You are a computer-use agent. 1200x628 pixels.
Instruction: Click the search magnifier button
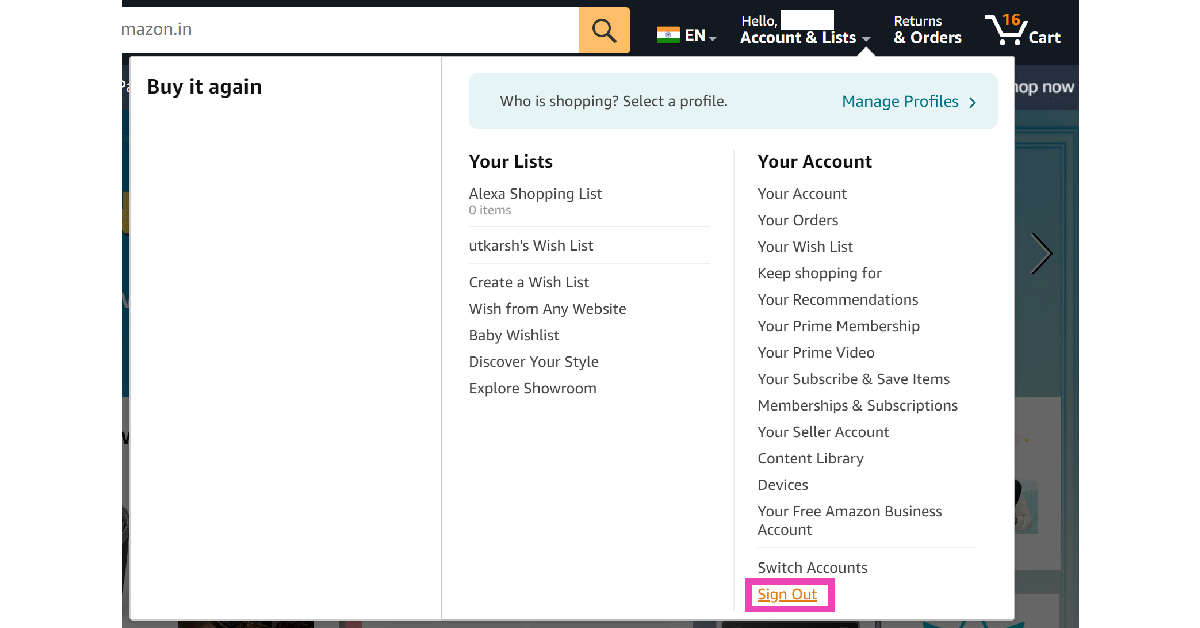(604, 30)
